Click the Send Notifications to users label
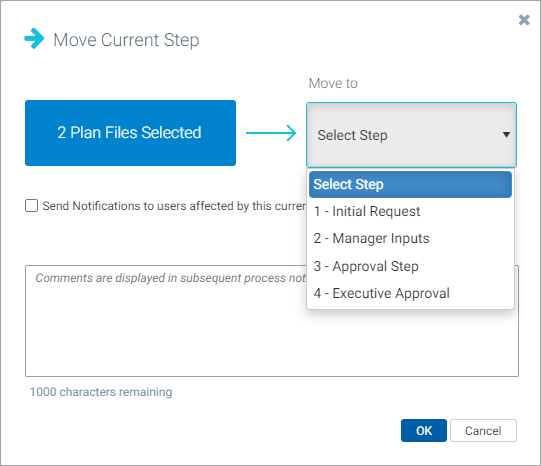The width and height of the screenshot is (541, 466). pyautogui.click(x=174, y=206)
